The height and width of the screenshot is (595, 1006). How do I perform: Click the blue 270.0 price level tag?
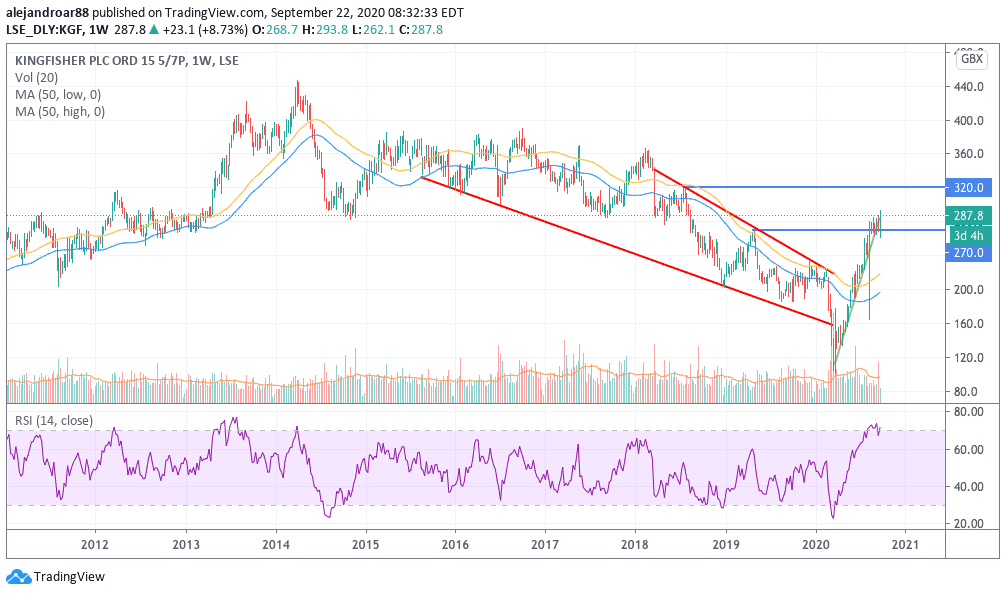click(x=969, y=253)
